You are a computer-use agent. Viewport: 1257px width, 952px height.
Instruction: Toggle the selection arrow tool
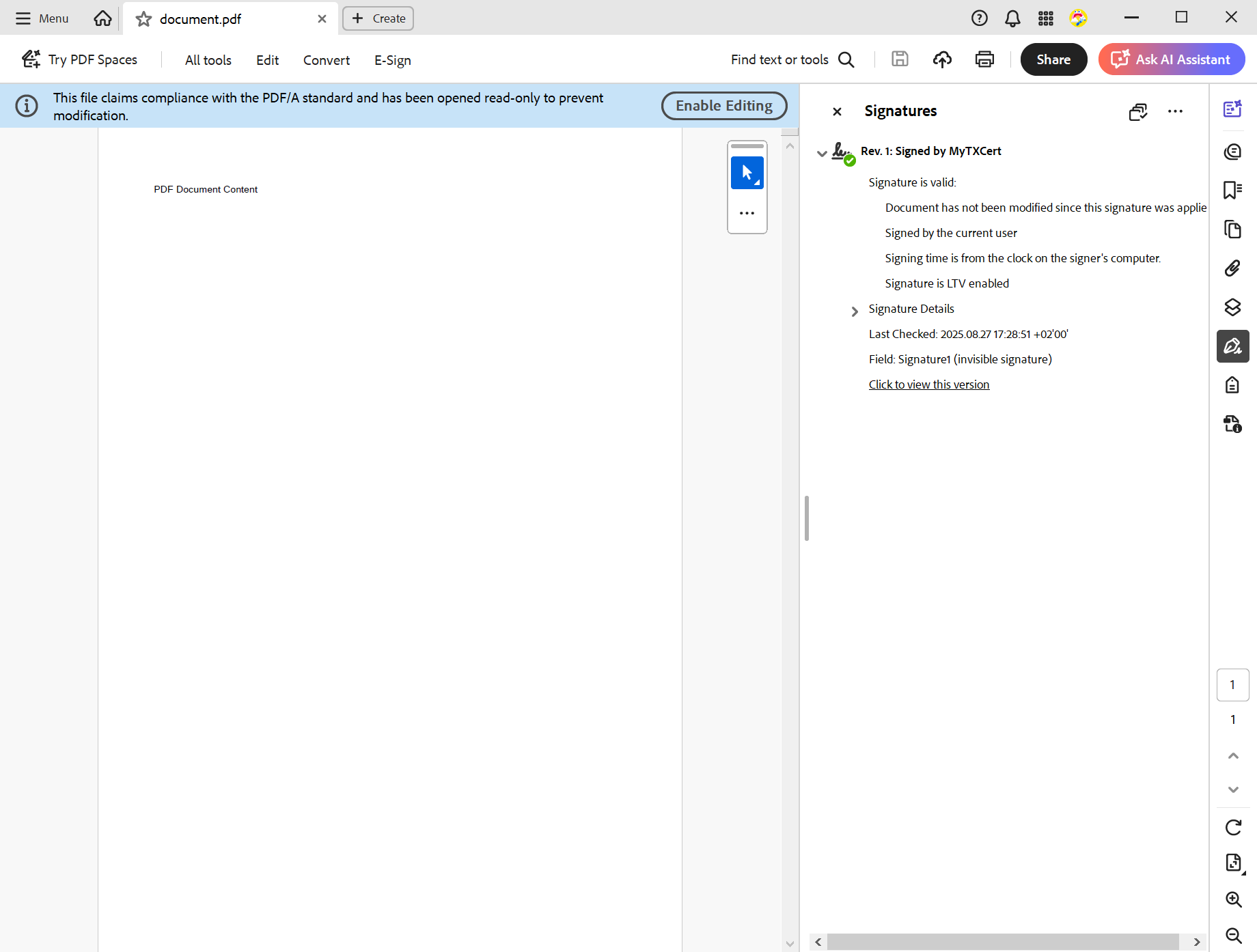tap(747, 173)
